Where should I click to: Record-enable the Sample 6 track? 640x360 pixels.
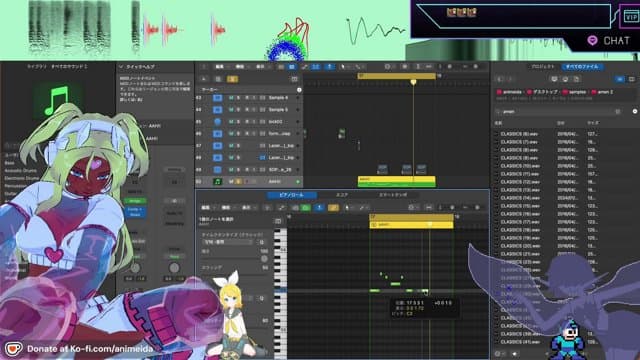247,98
